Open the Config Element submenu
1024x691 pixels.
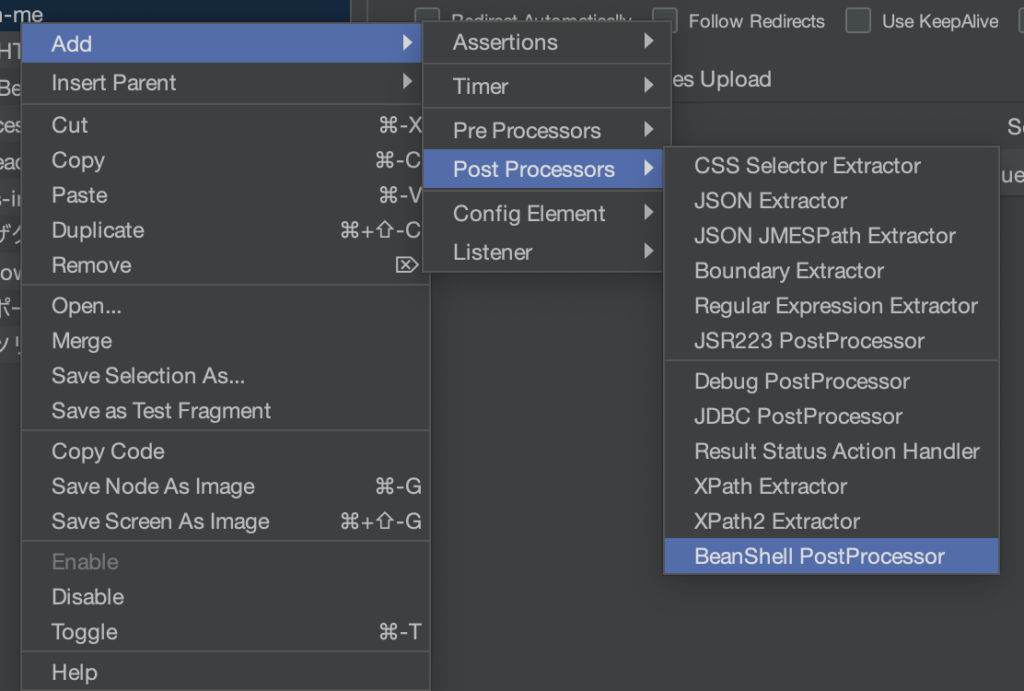529,213
